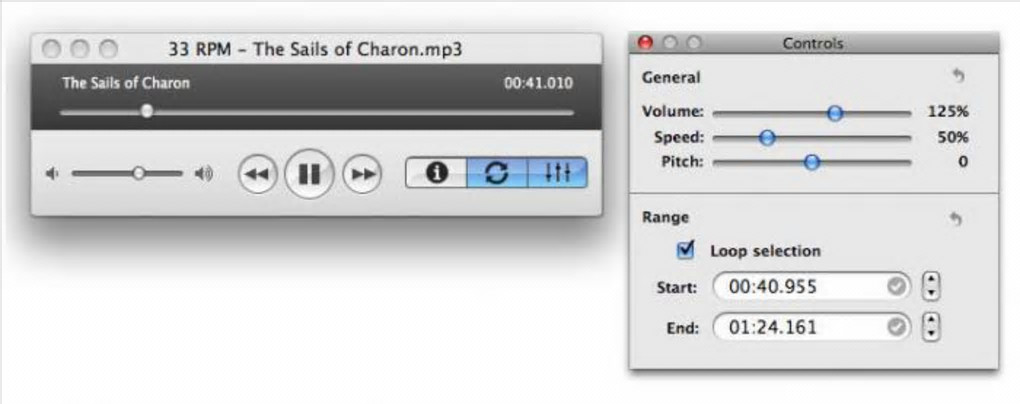Reset Range settings with the undo arrow
1020x404 pixels.
click(x=956, y=218)
